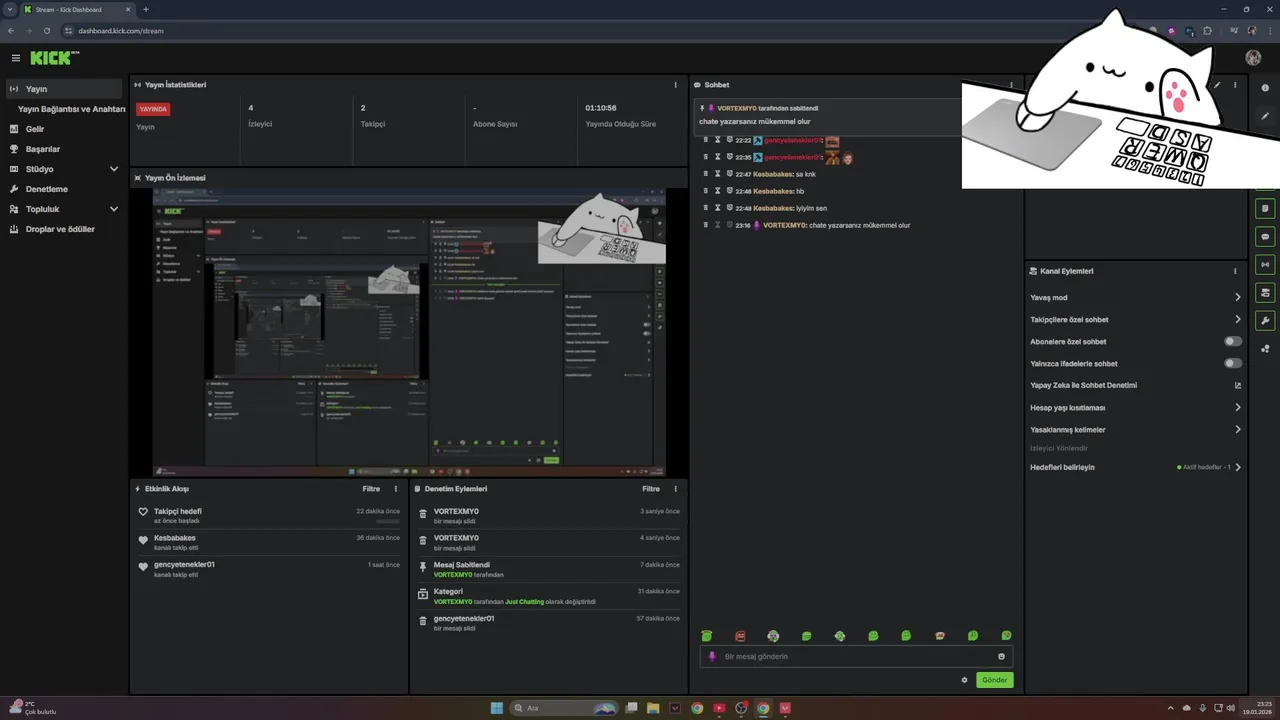
Task: Click the wrench icon in right toolbar
Action: (1265, 321)
